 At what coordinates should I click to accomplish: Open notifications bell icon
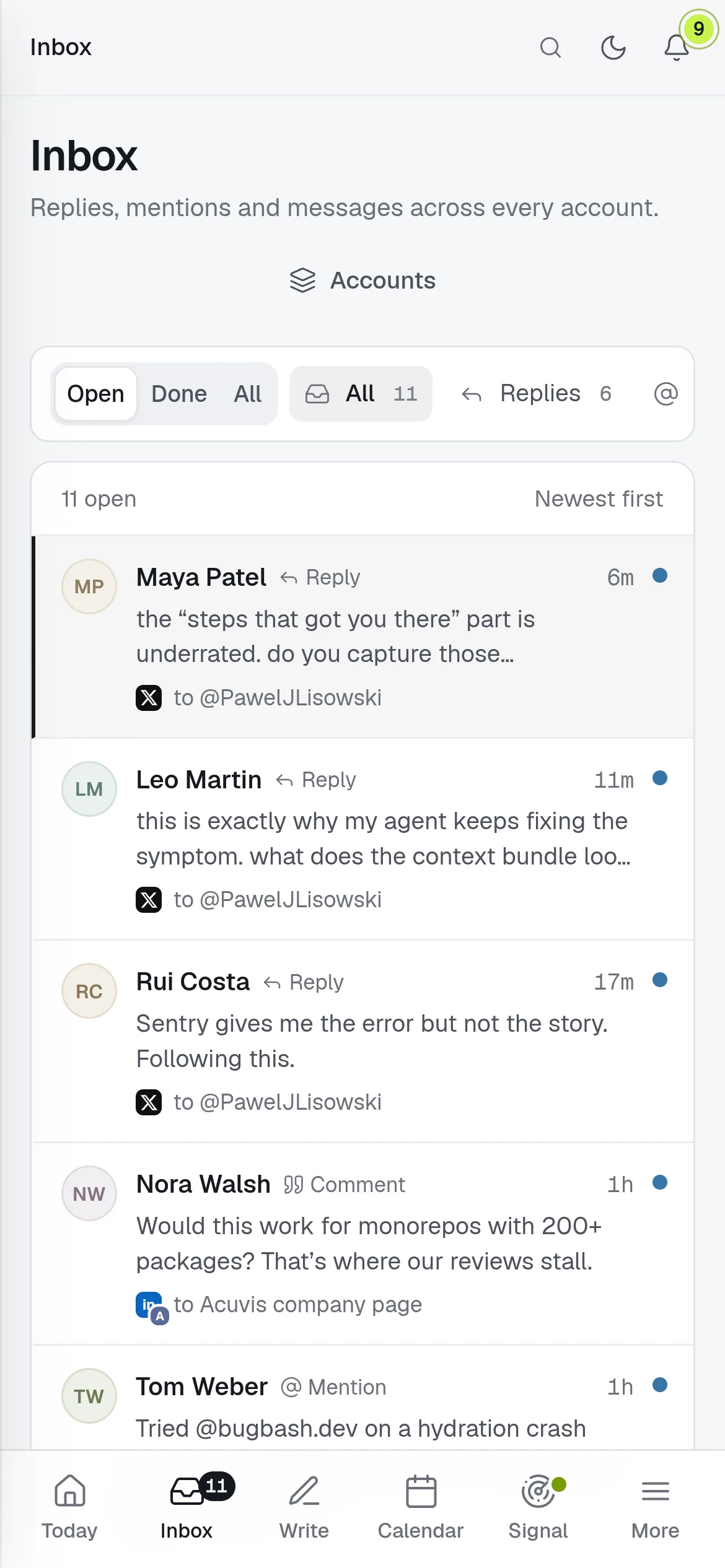[x=677, y=48]
